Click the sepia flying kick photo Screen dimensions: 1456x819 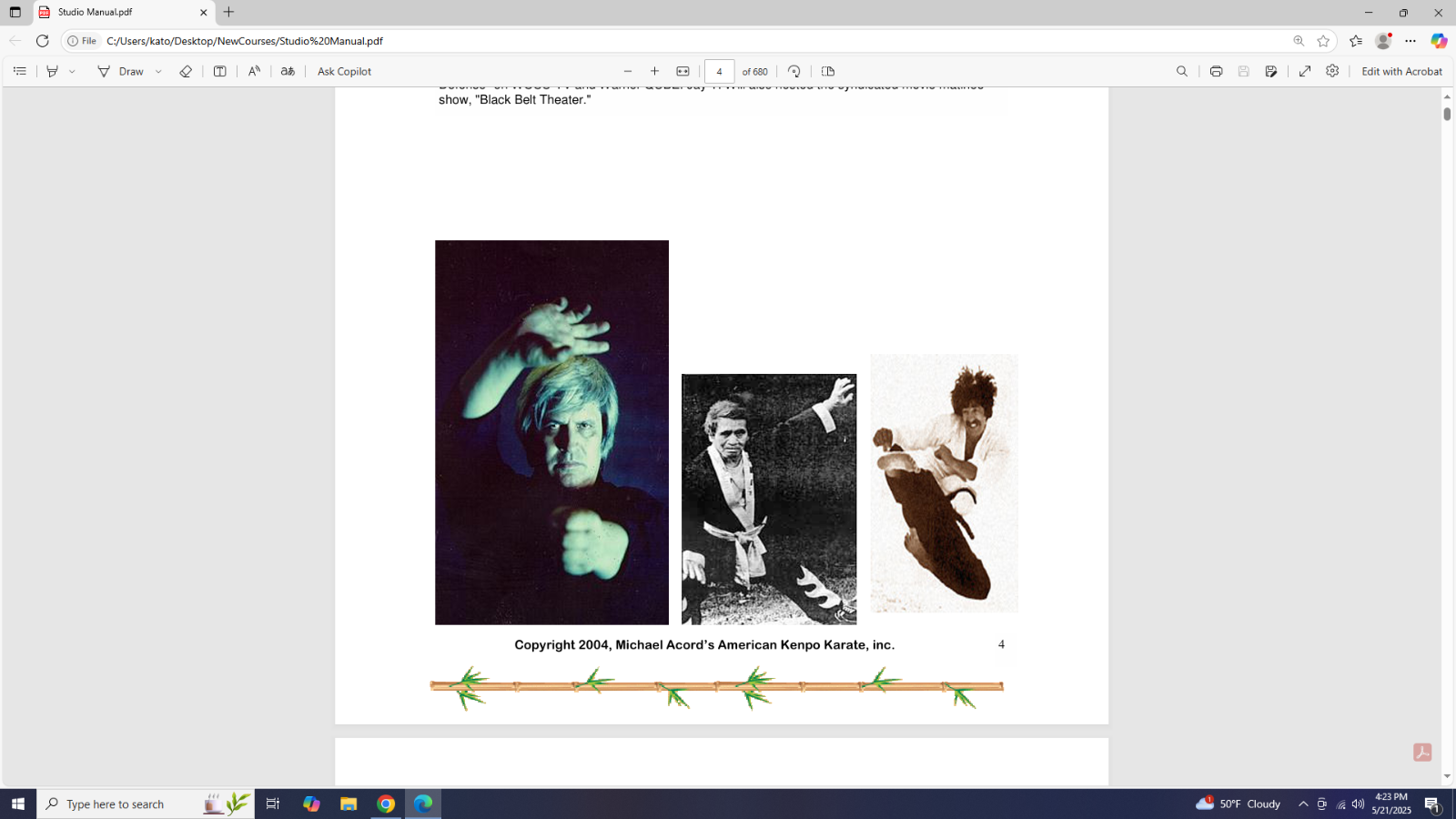944,483
